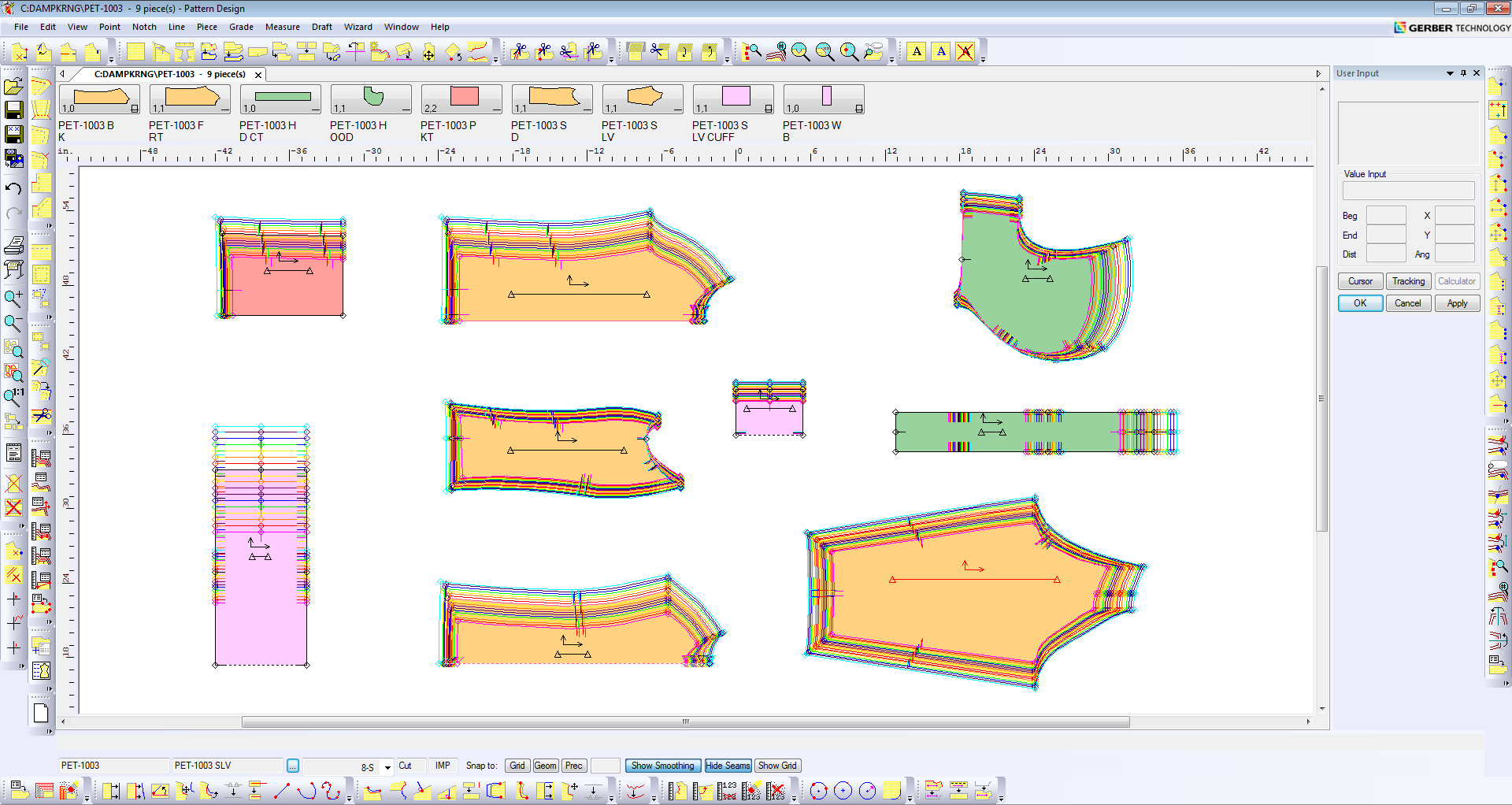This screenshot has height=805, width=1512.
Task: Expand overflow arrow after annotation A icons
Action: click(983, 59)
